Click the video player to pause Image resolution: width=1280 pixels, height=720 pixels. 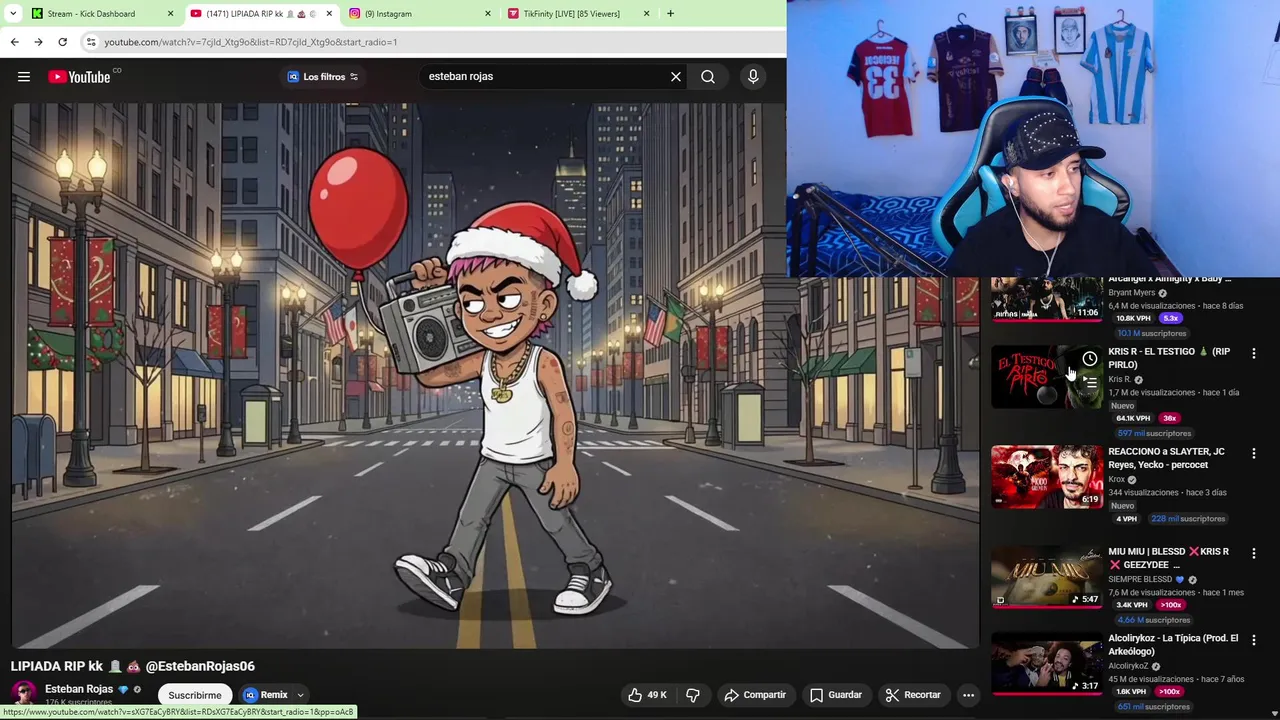496,375
